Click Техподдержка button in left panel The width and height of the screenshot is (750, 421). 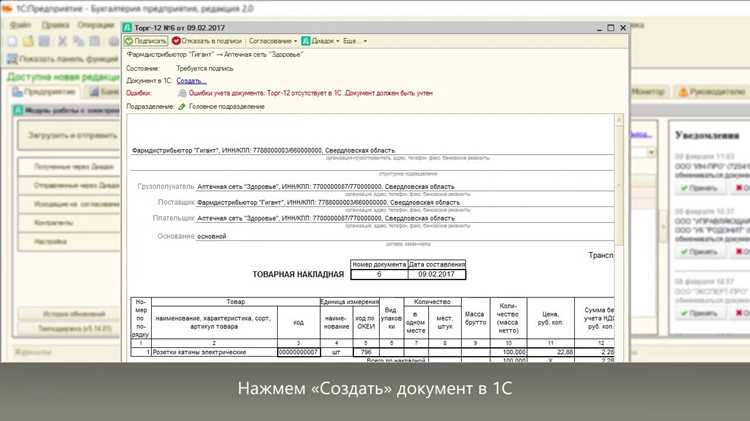(x=69, y=329)
